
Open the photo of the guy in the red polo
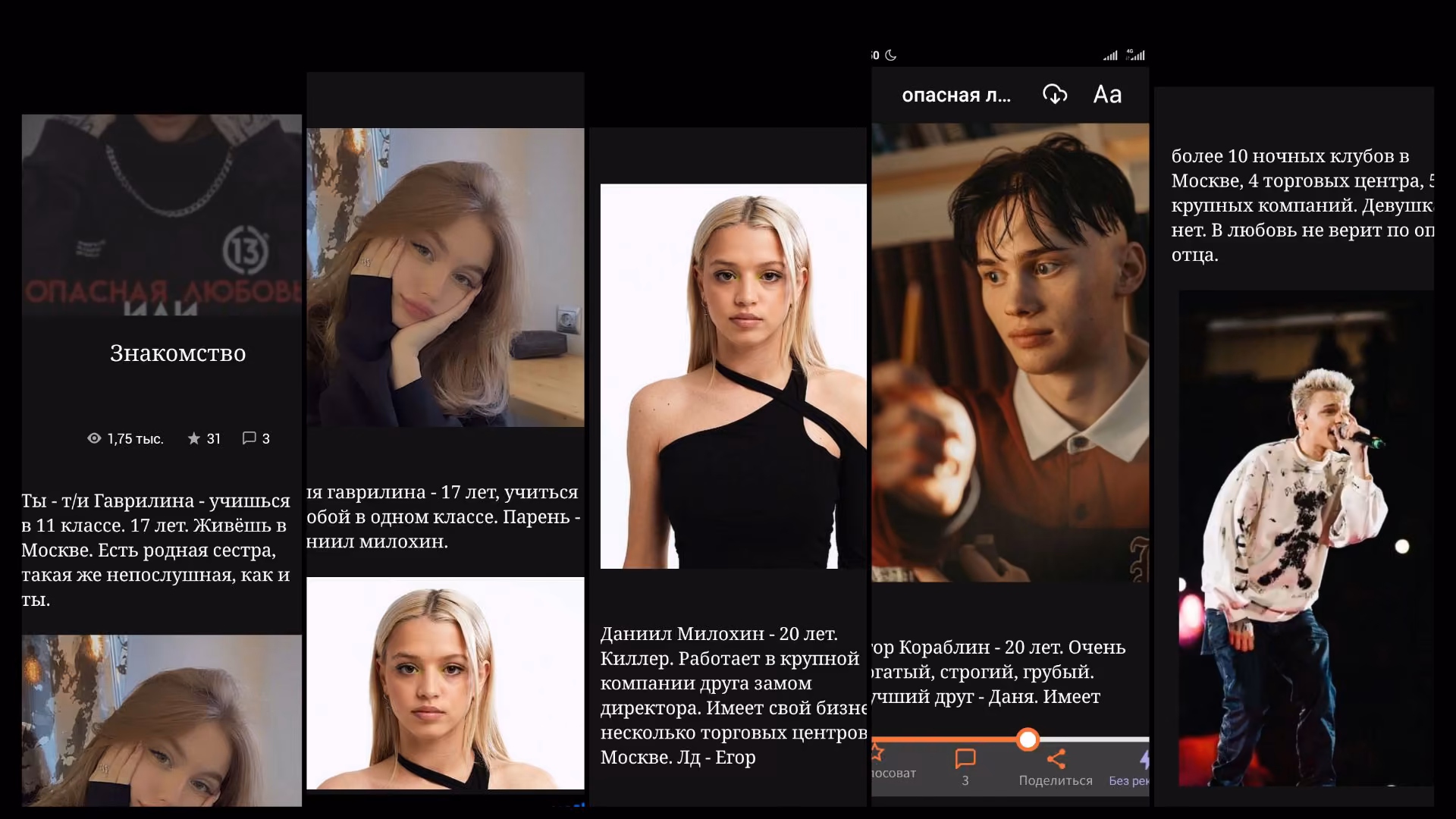[x=1010, y=353]
